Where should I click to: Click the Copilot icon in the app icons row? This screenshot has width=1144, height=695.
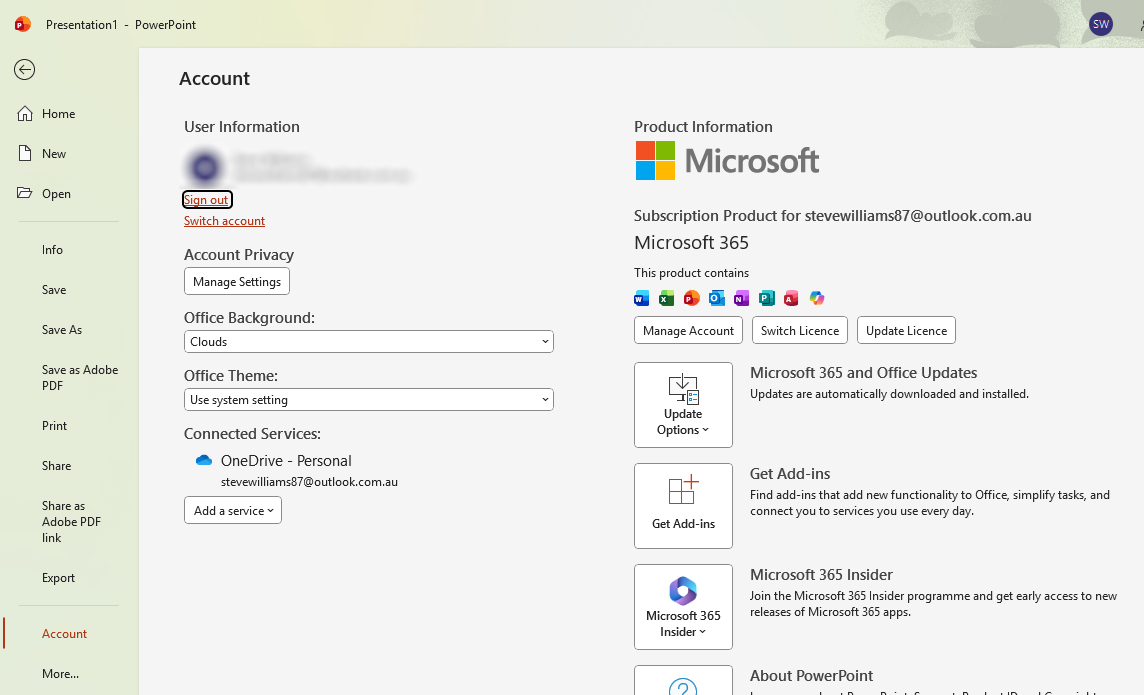click(x=817, y=298)
